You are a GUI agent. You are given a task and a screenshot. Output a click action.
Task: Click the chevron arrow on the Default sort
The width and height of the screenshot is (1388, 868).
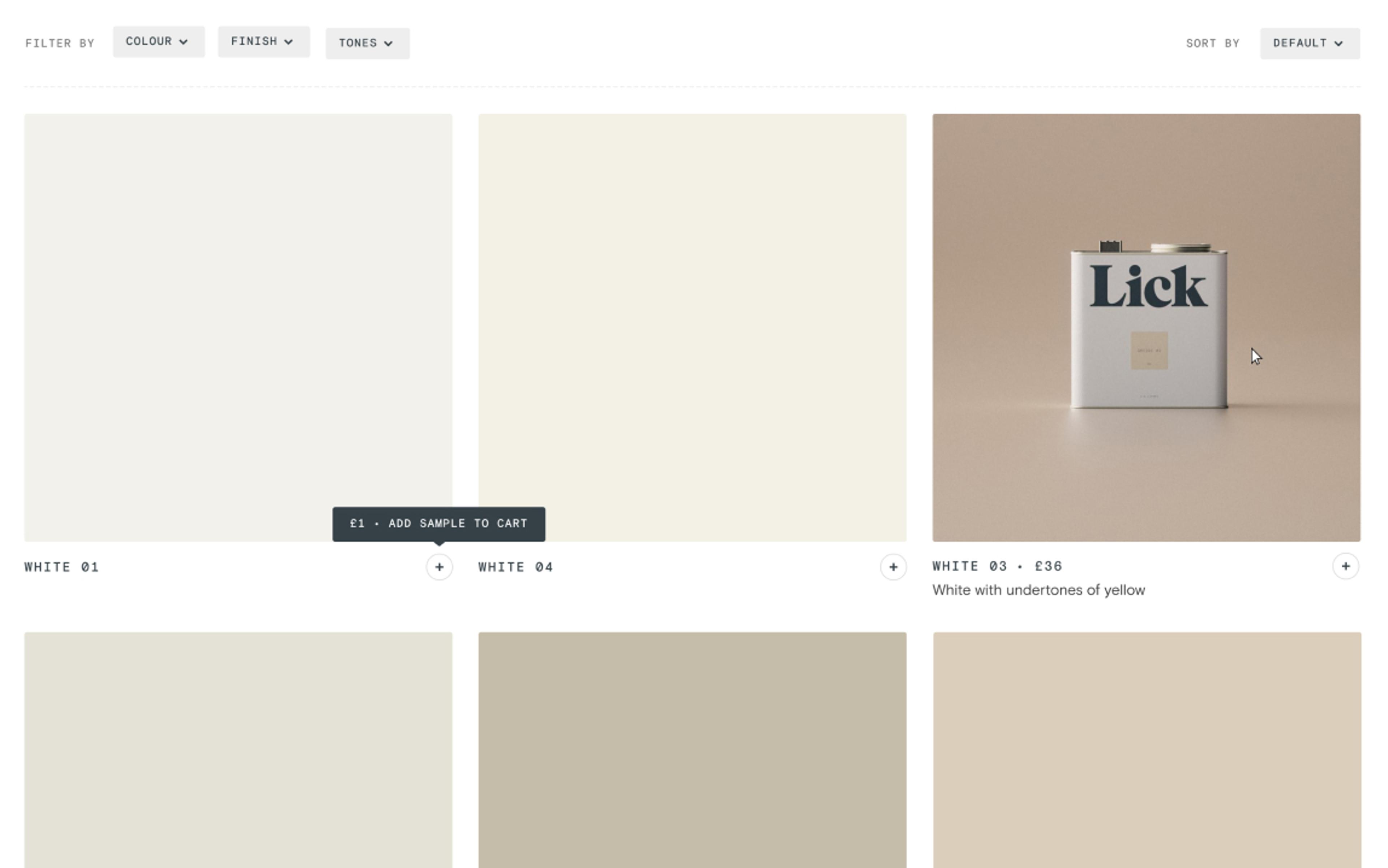pos(1338,44)
